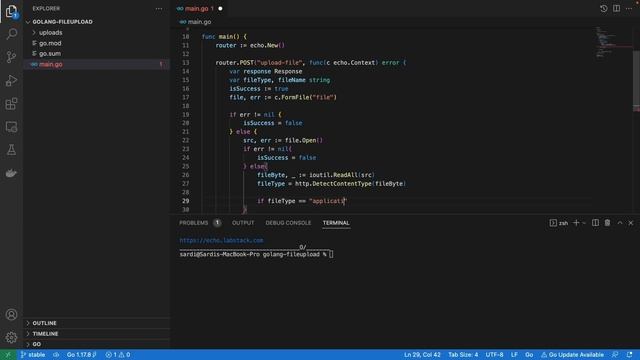Screen dimensions: 640x360
Task: Open the Run and Debug view
Action: [x=11, y=80]
